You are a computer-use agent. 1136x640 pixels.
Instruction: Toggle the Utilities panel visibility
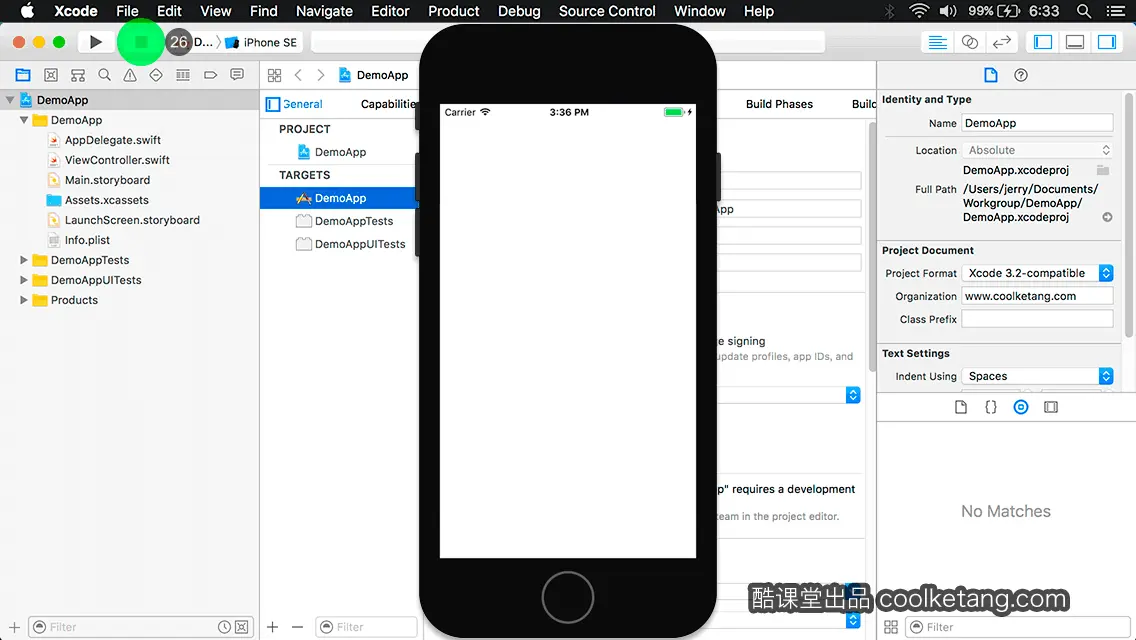point(1107,42)
